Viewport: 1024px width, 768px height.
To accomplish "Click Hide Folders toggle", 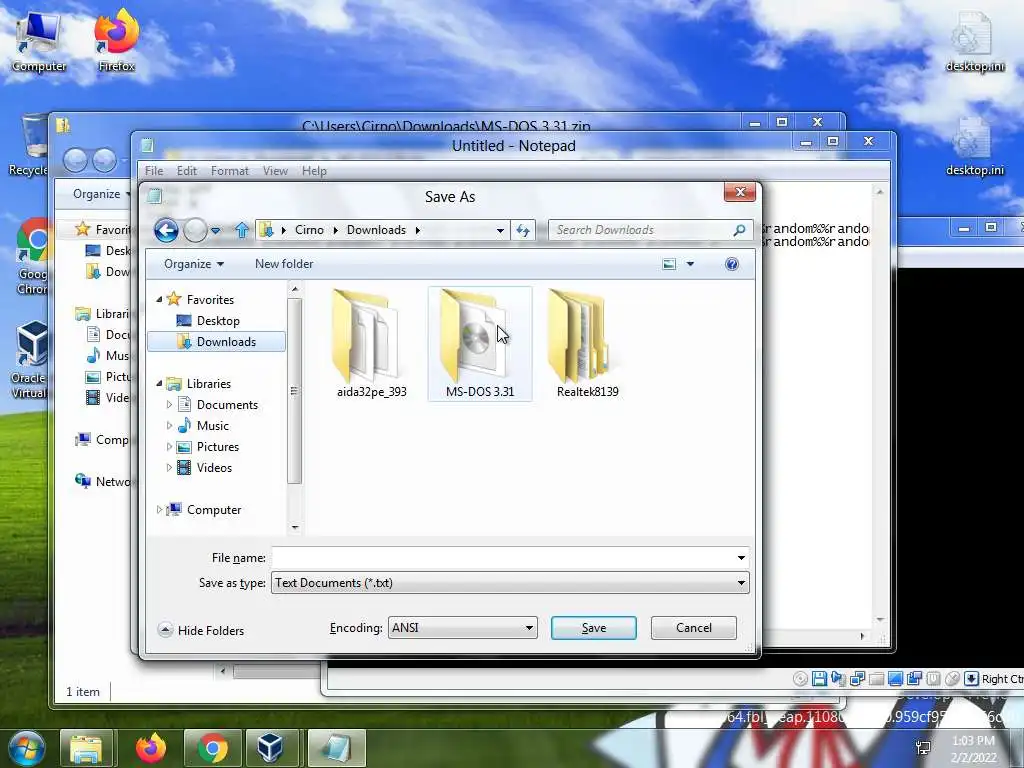I will [201, 630].
